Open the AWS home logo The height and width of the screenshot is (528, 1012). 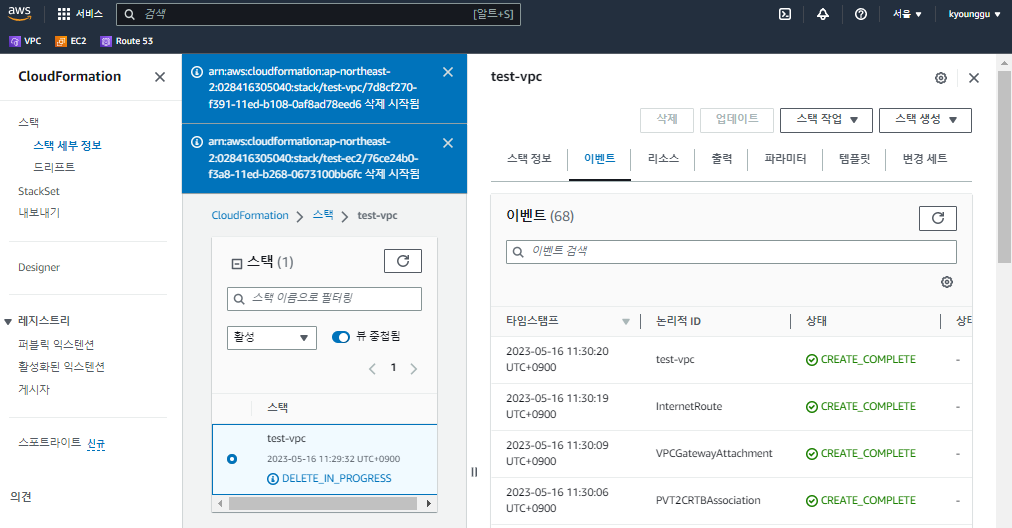(19, 13)
